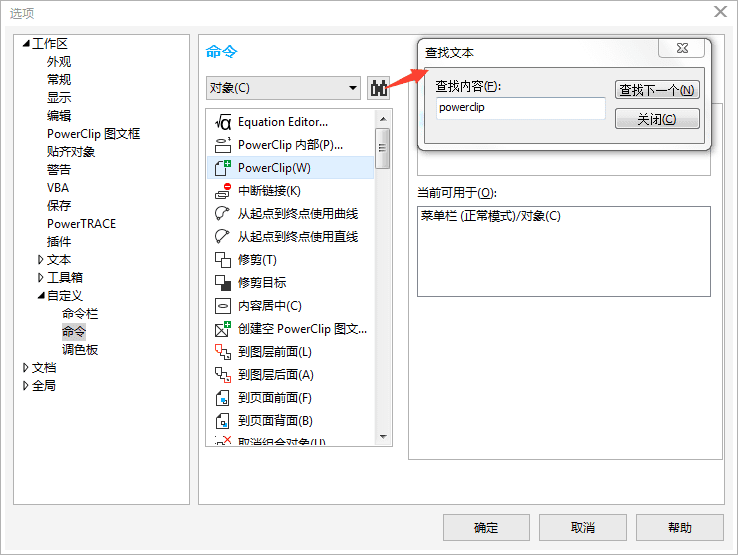Click the 创建空 PowerClip 图文框 icon
The width and height of the screenshot is (738, 555).
223,329
